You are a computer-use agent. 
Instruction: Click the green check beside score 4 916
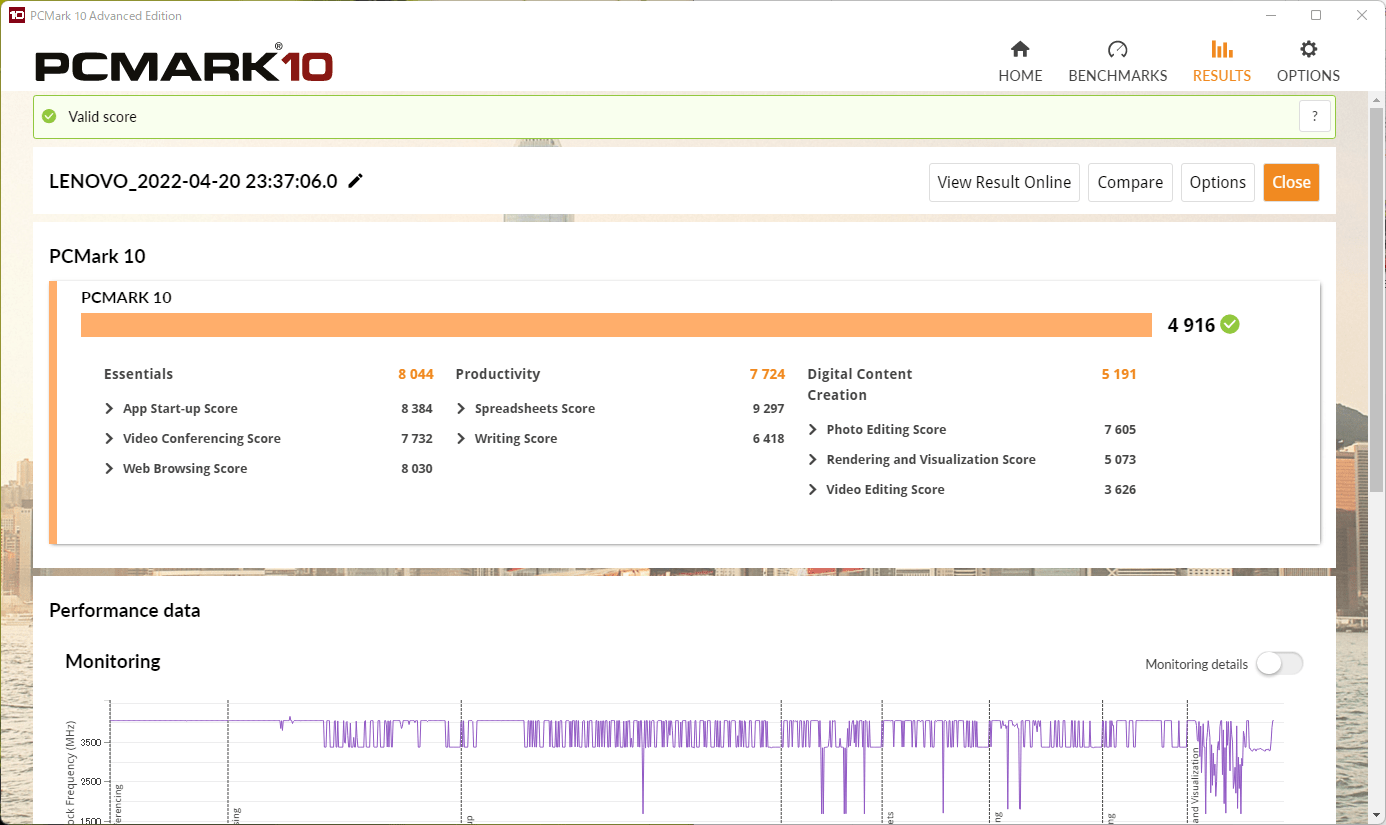[1230, 324]
